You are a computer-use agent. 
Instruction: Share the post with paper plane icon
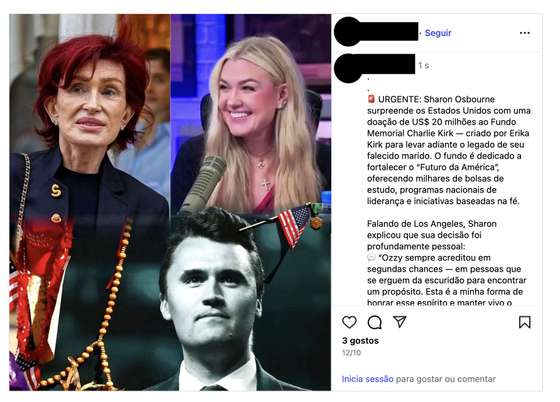click(x=400, y=322)
